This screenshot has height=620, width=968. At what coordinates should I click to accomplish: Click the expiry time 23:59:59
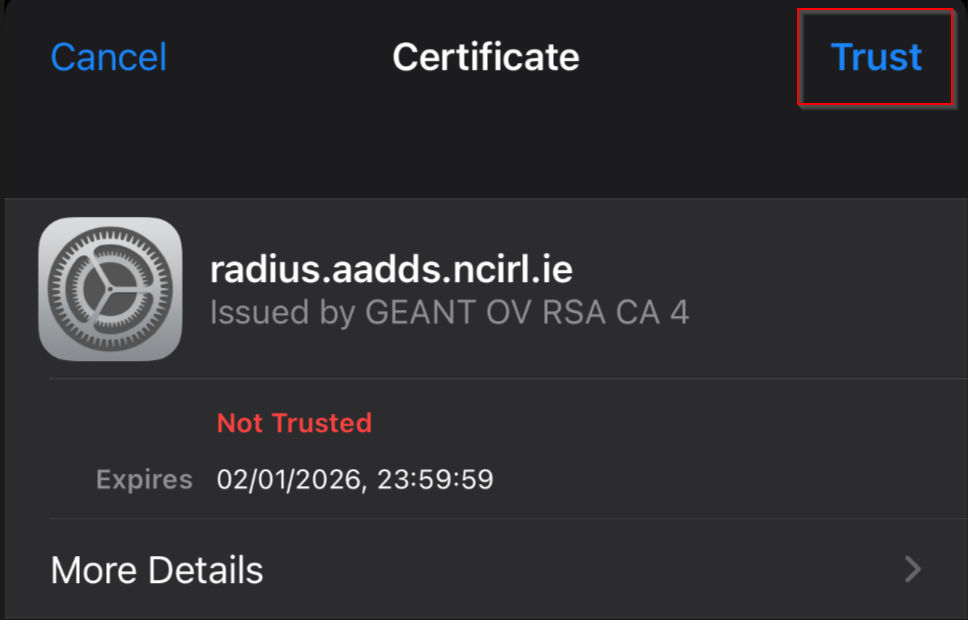(435, 479)
